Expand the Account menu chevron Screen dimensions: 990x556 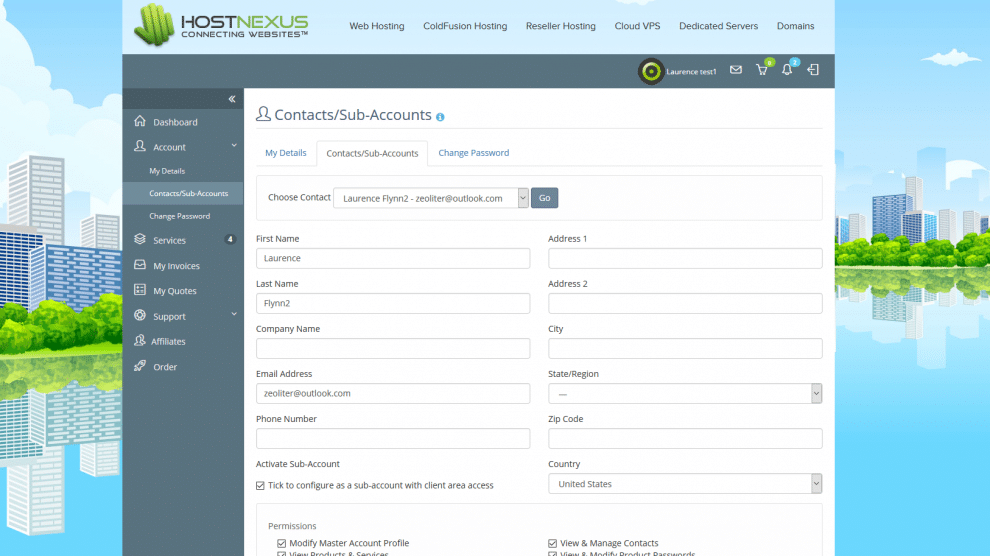(x=234, y=146)
